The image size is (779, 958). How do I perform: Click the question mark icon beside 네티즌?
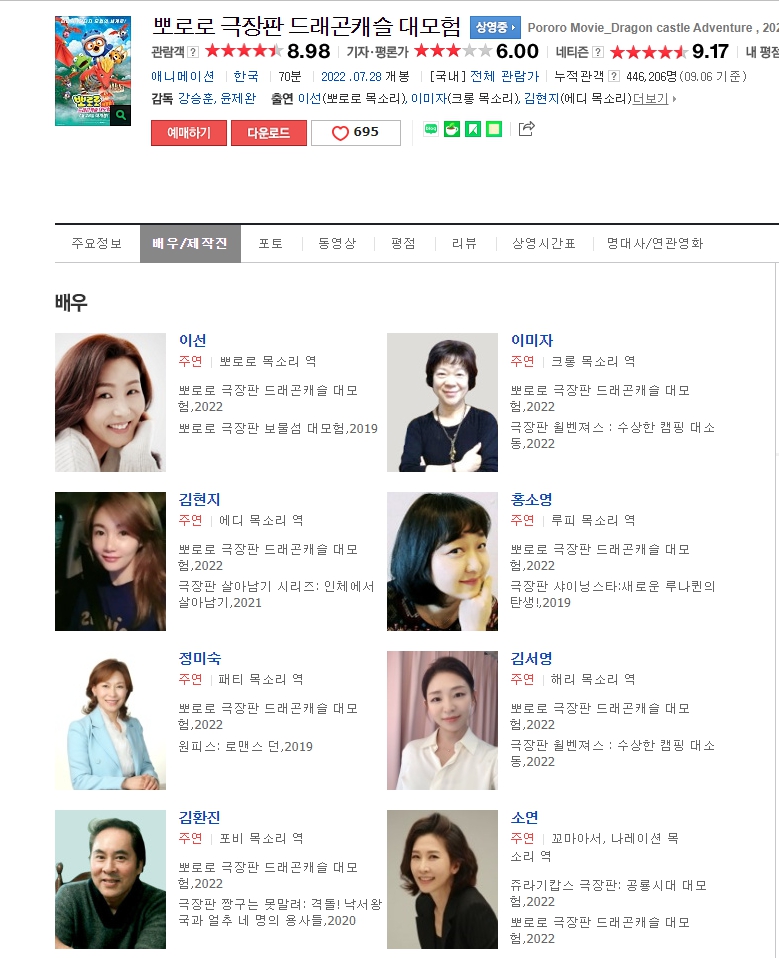coord(598,52)
